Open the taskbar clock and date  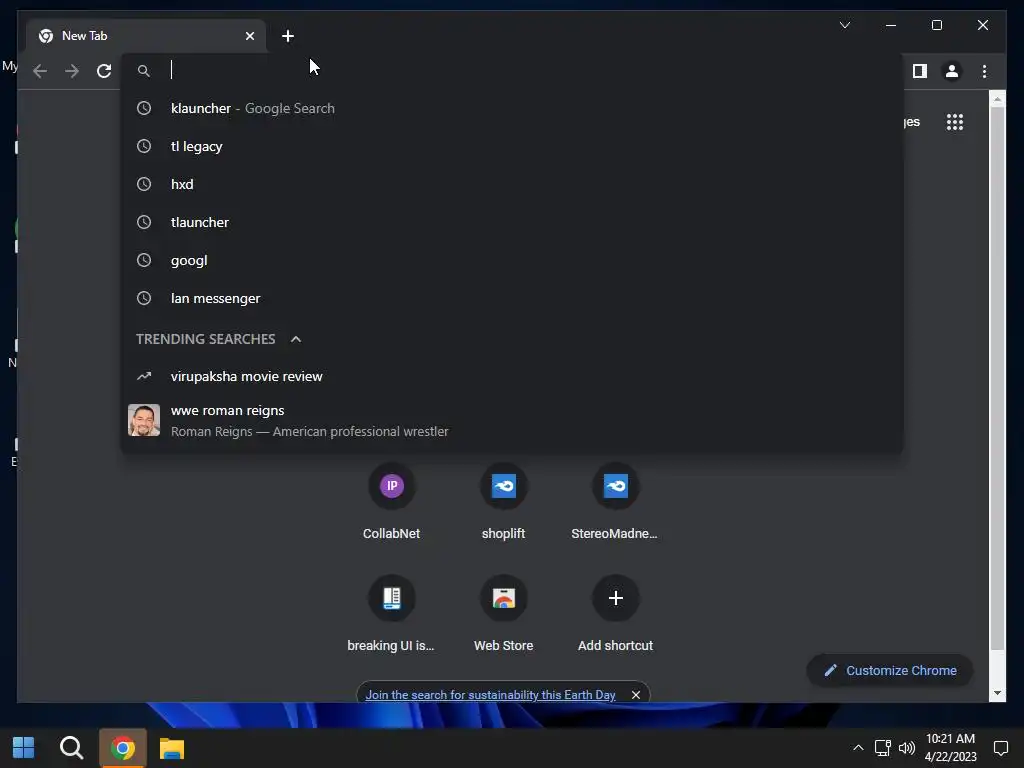(x=950, y=748)
